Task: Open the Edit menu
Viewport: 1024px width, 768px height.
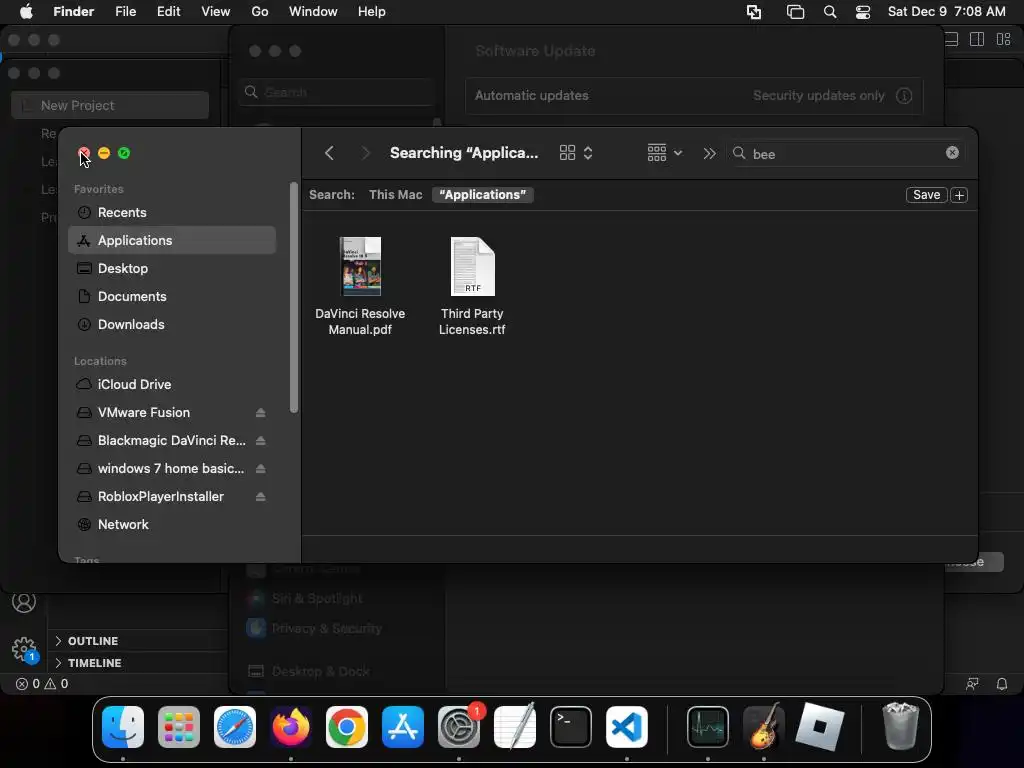Action: click(x=168, y=12)
